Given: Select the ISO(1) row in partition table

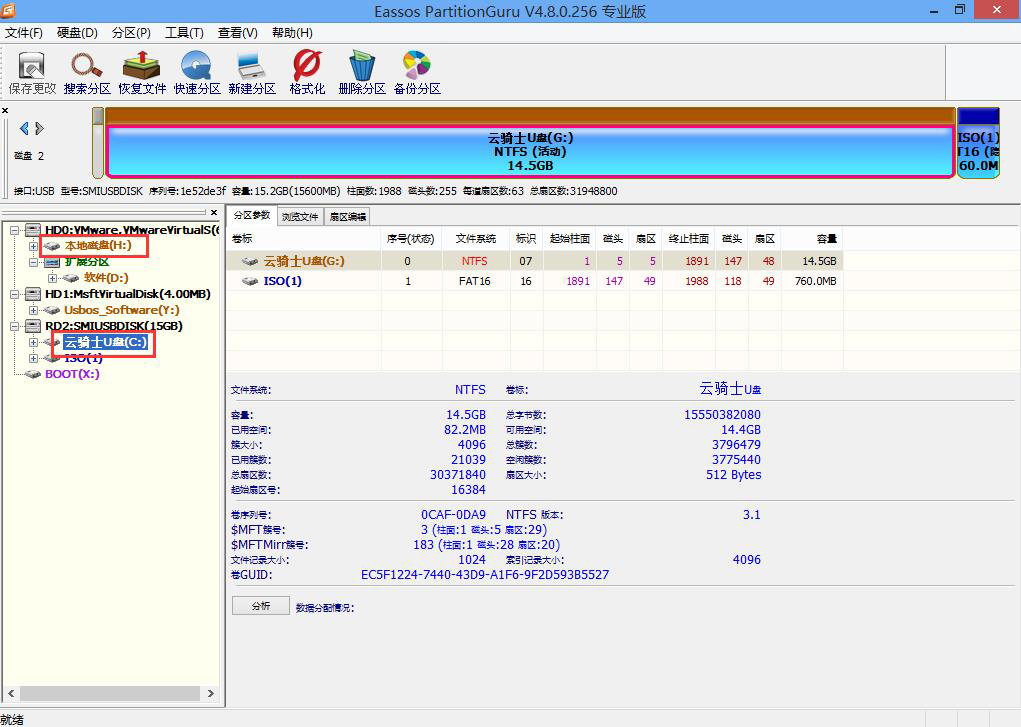Looking at the screenshot, I should [x=282, y=281].
